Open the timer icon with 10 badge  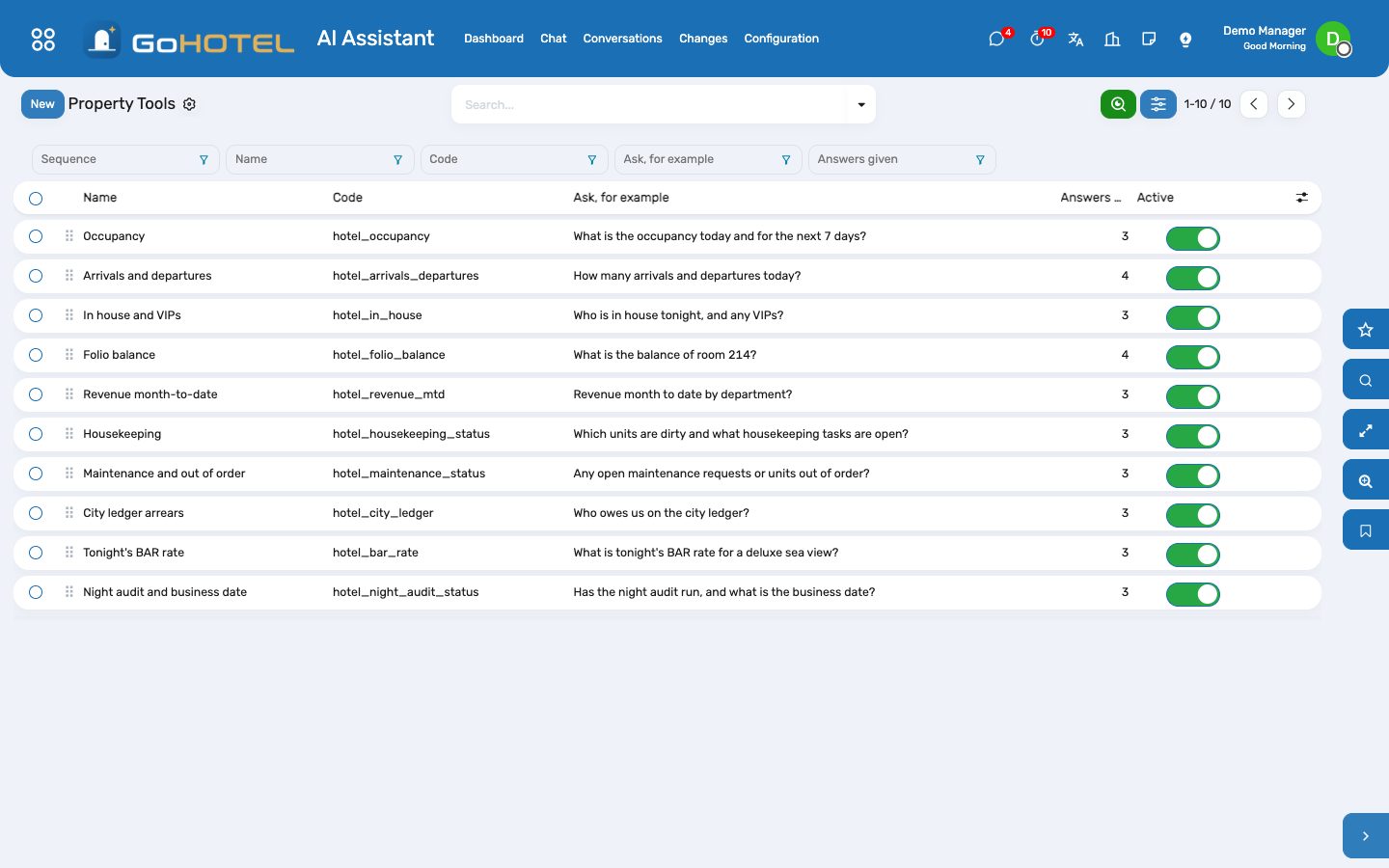1038,40
